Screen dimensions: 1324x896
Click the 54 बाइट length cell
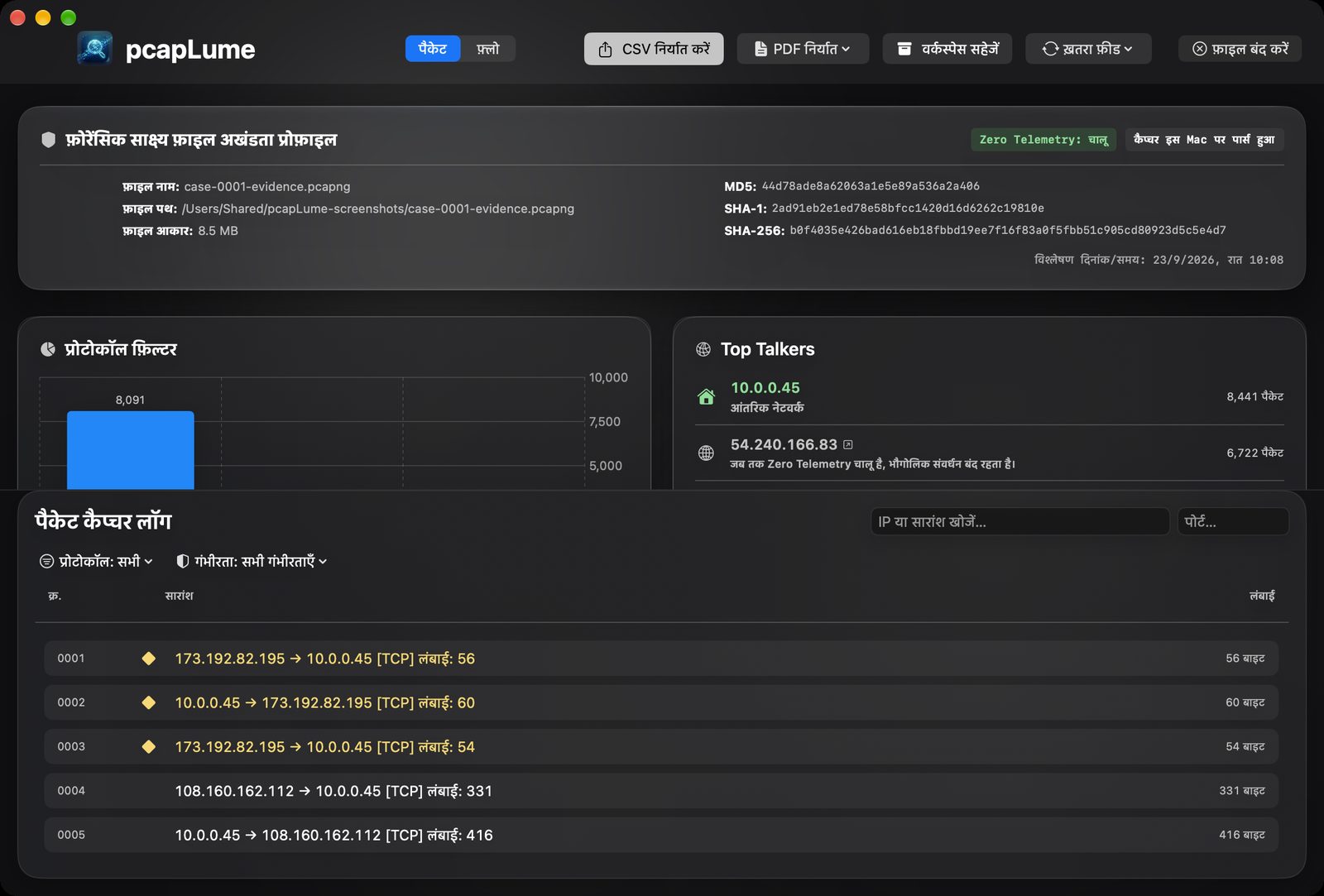click(x=1245, y=746)
